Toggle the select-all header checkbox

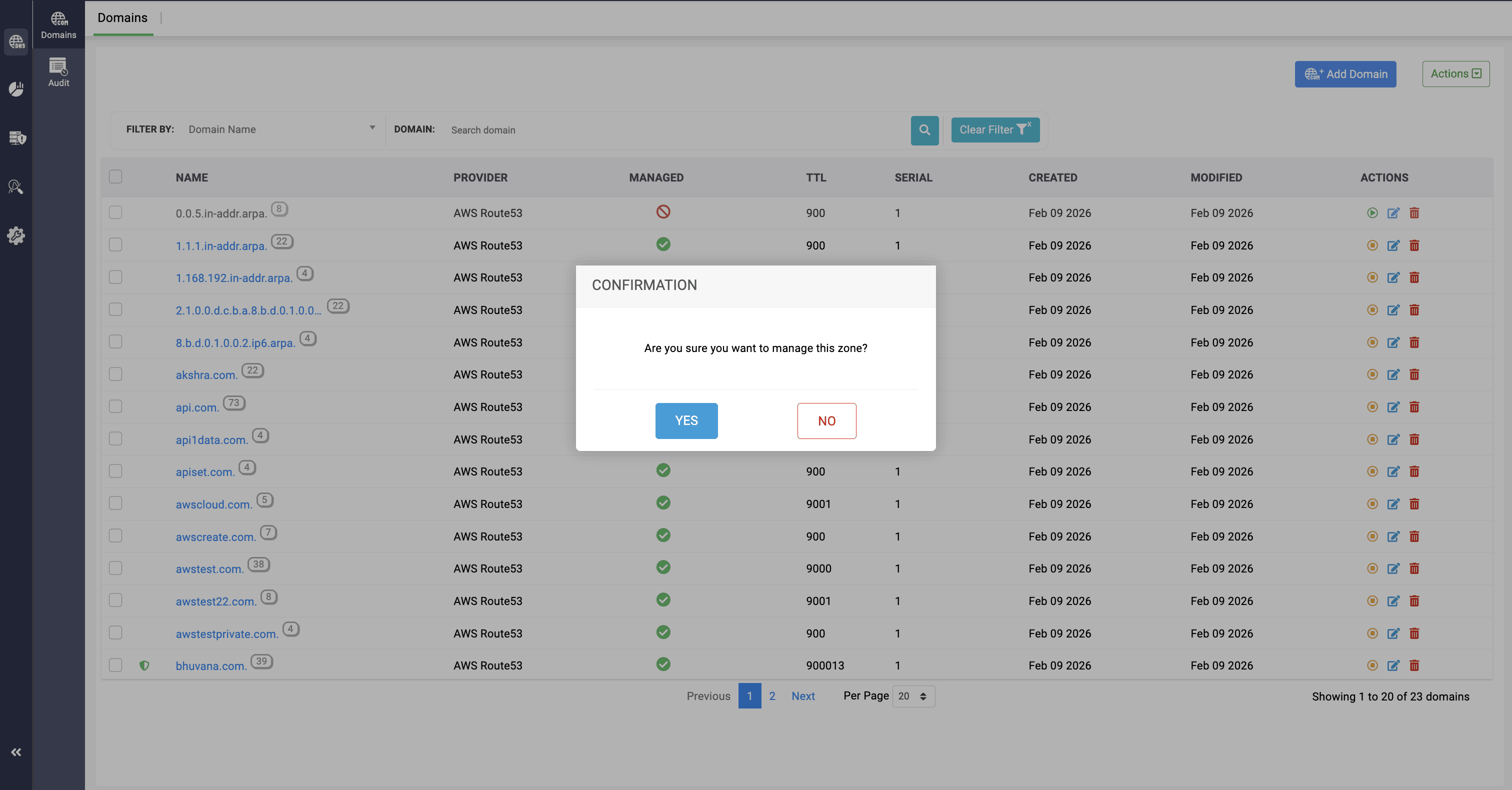[x=115, y=176]
